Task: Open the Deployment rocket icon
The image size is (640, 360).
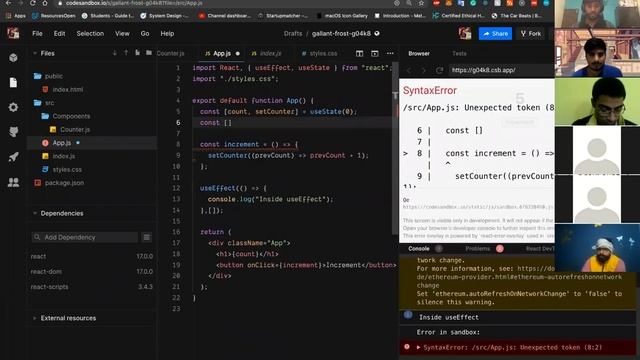Action: click(x=13, y=157)
